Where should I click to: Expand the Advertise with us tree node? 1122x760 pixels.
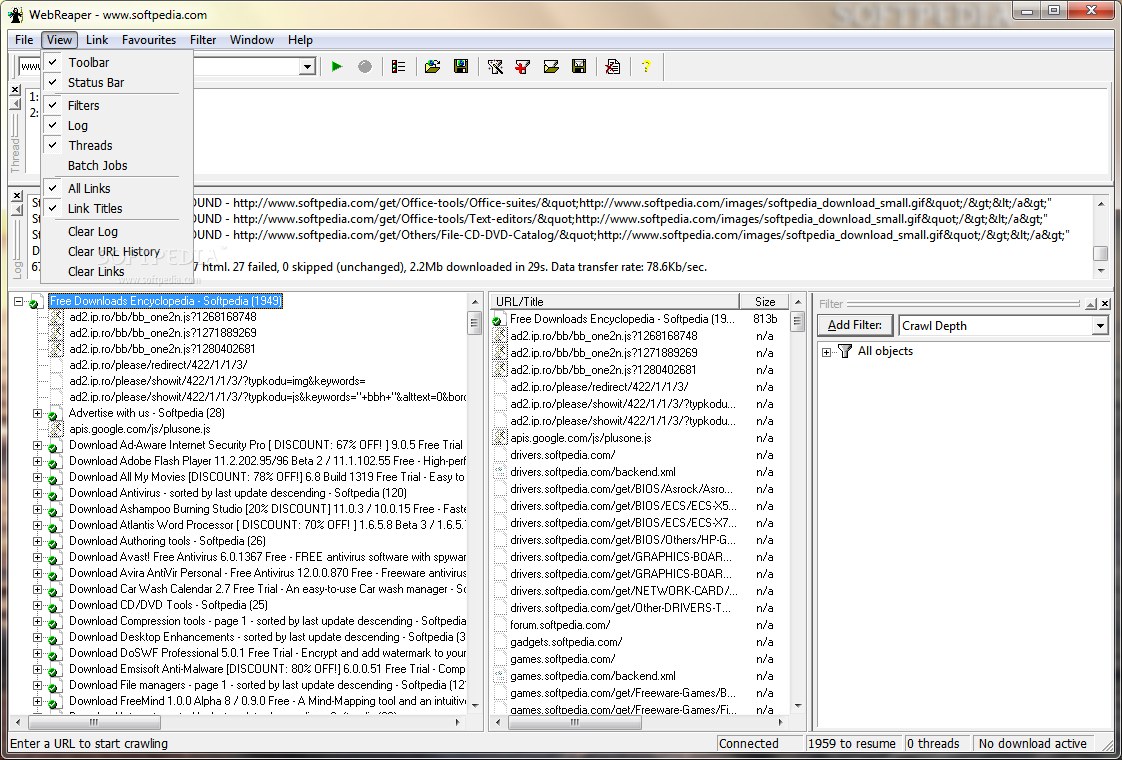[x=38, y=413]
